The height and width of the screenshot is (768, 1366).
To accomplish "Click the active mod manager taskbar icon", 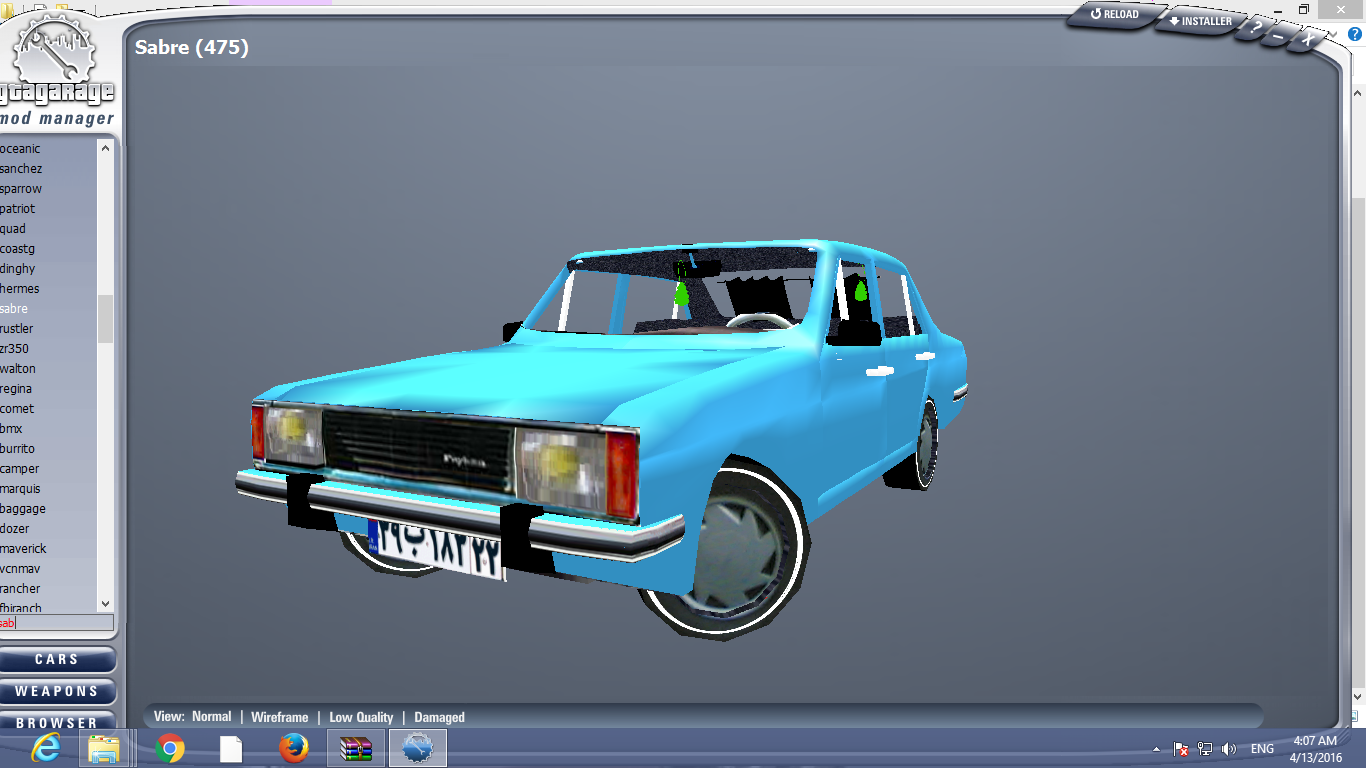I will pyautogui.click(x=417, y=748).
